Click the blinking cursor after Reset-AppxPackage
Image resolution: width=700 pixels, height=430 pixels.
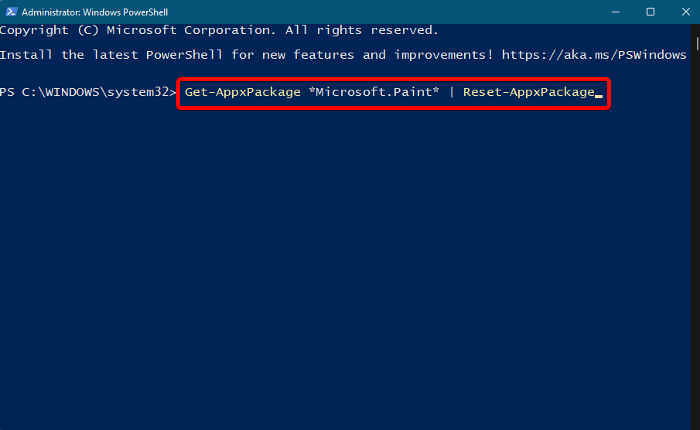click(x=598, y=95)
